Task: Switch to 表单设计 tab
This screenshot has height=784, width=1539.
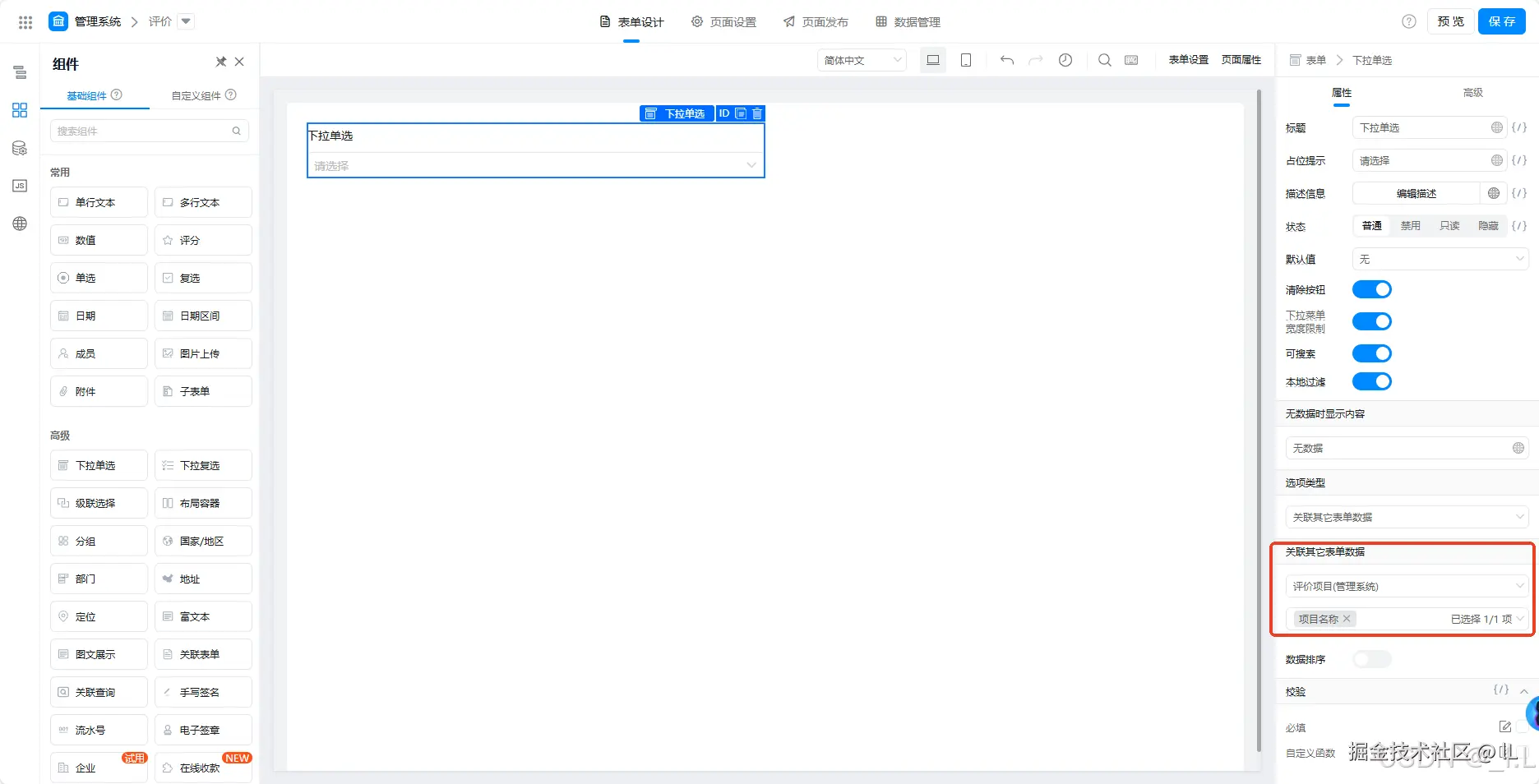Action: pos(631,22)
